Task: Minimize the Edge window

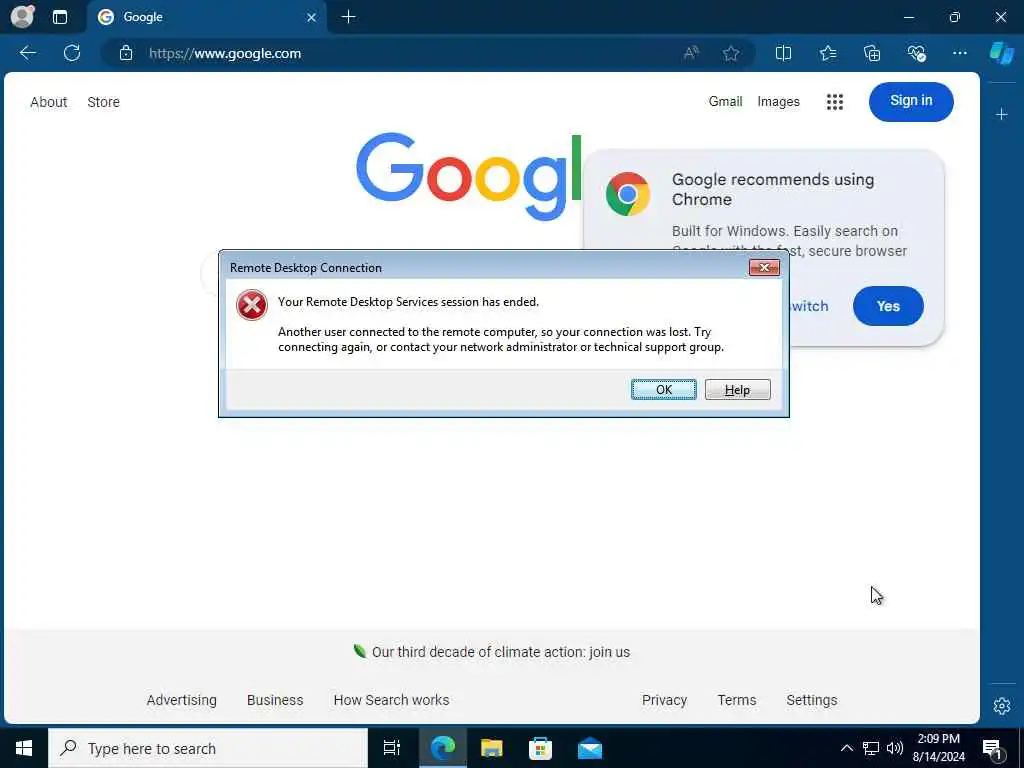Action: [x=908, y=17]
